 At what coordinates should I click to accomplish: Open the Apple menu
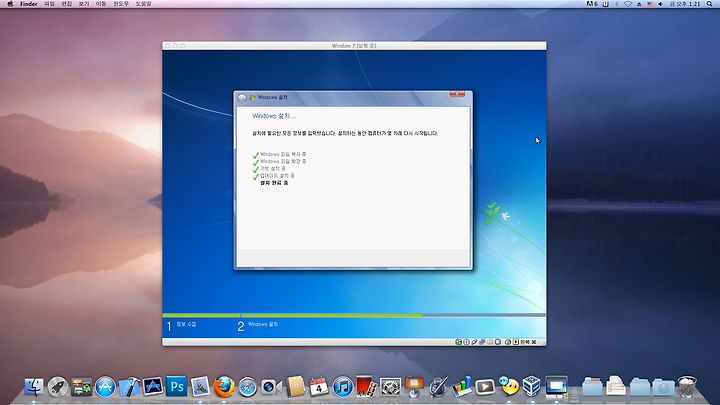[10, 4]
